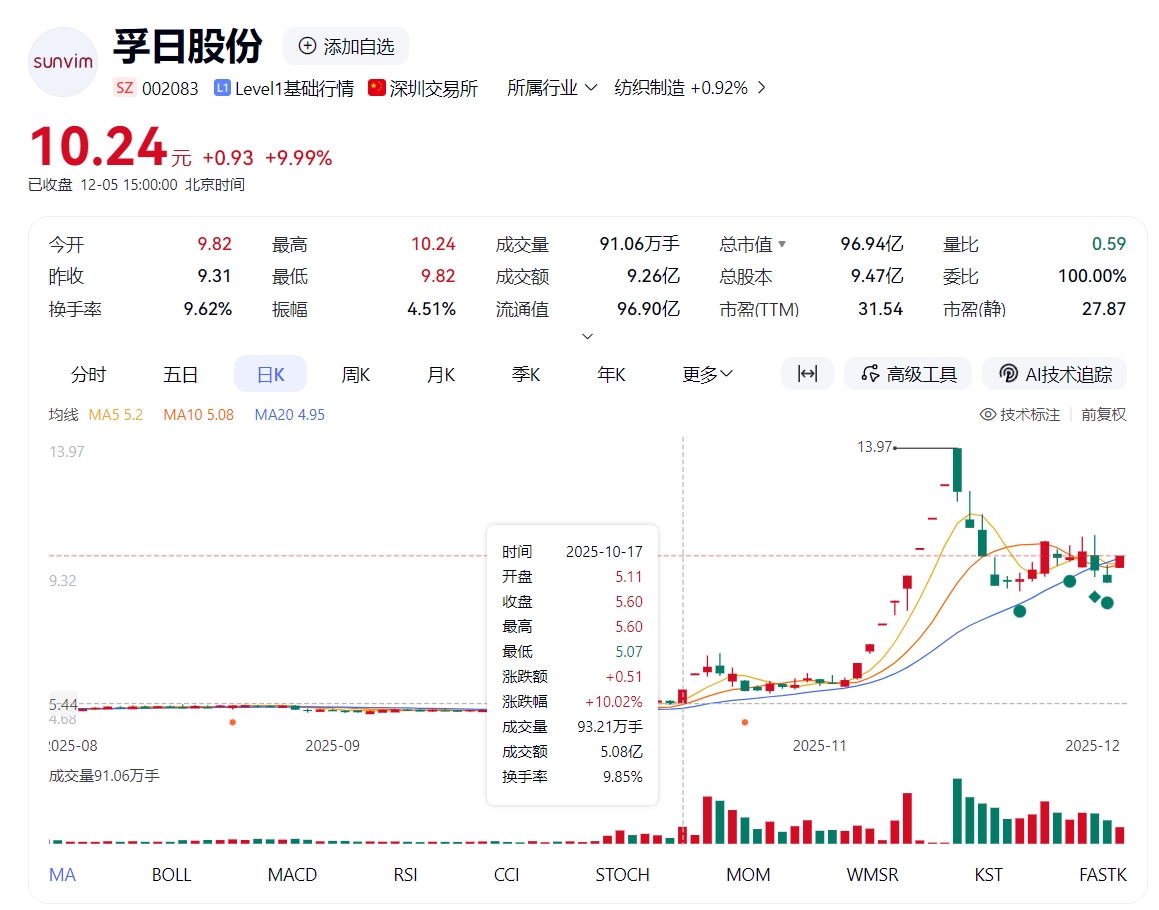Click the 市盈(TTM) 31.54 value

880,308
